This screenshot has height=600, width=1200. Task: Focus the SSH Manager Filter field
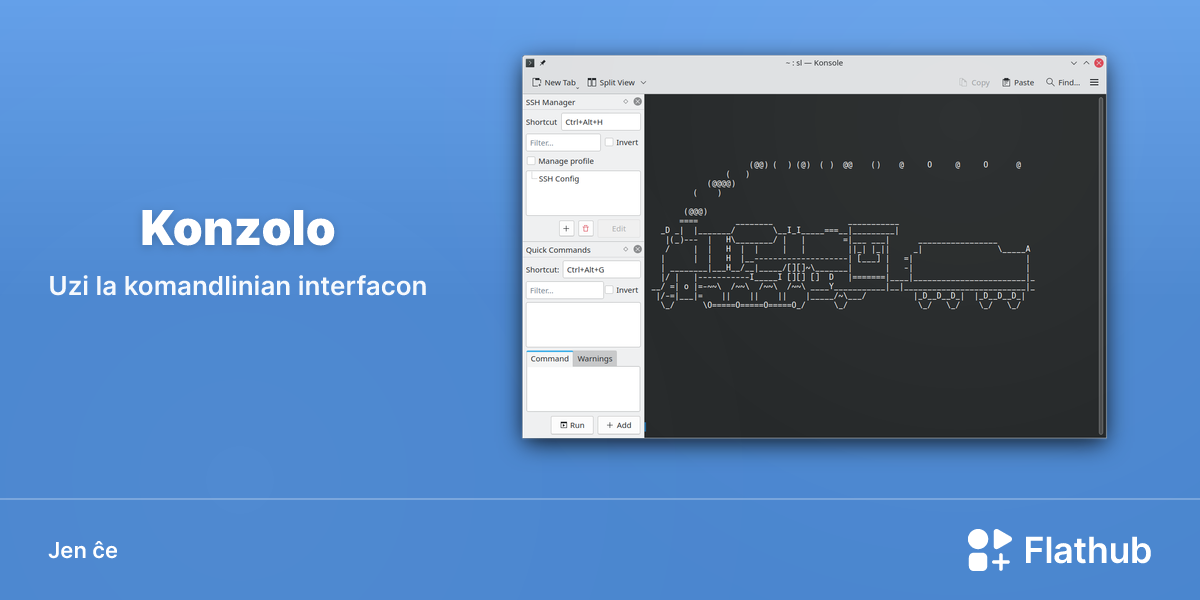563,142
